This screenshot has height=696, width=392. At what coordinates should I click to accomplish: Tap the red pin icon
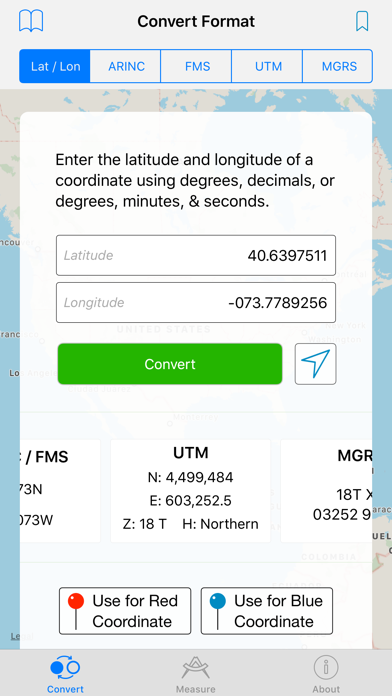(x=76, y=611)
